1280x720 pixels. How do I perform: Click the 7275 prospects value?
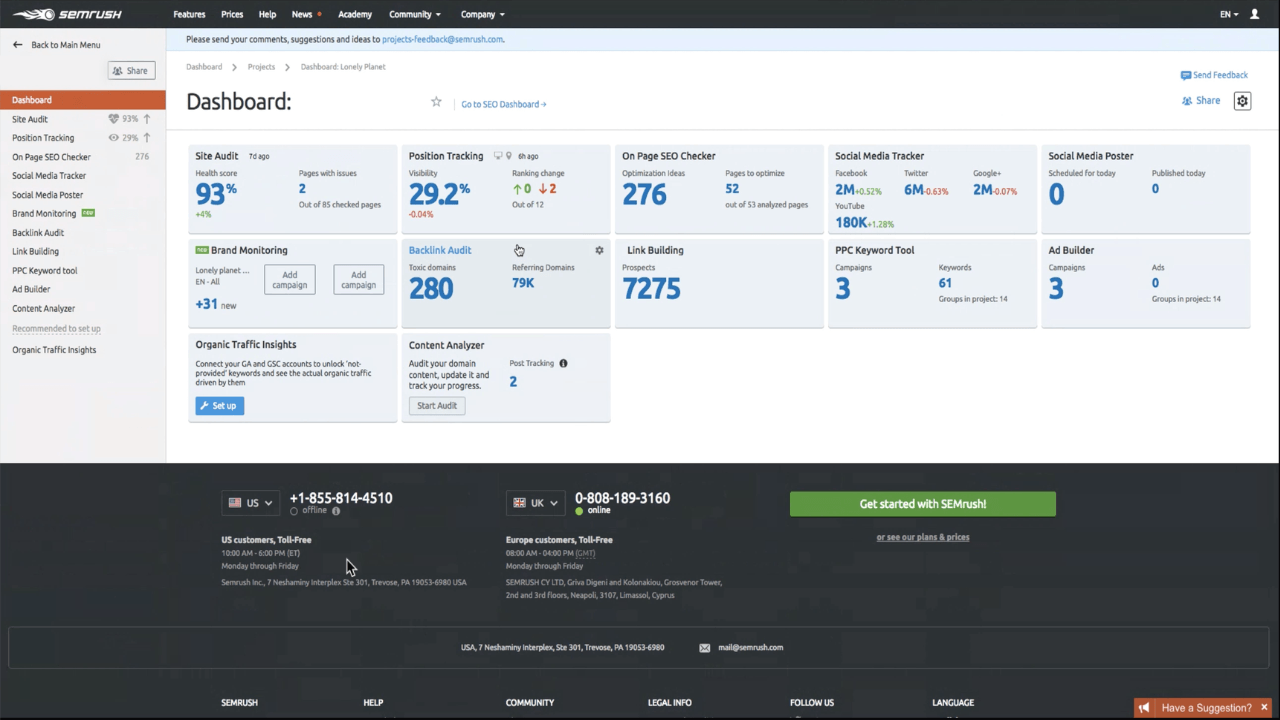pyautogui.click(x=651, y=289)
